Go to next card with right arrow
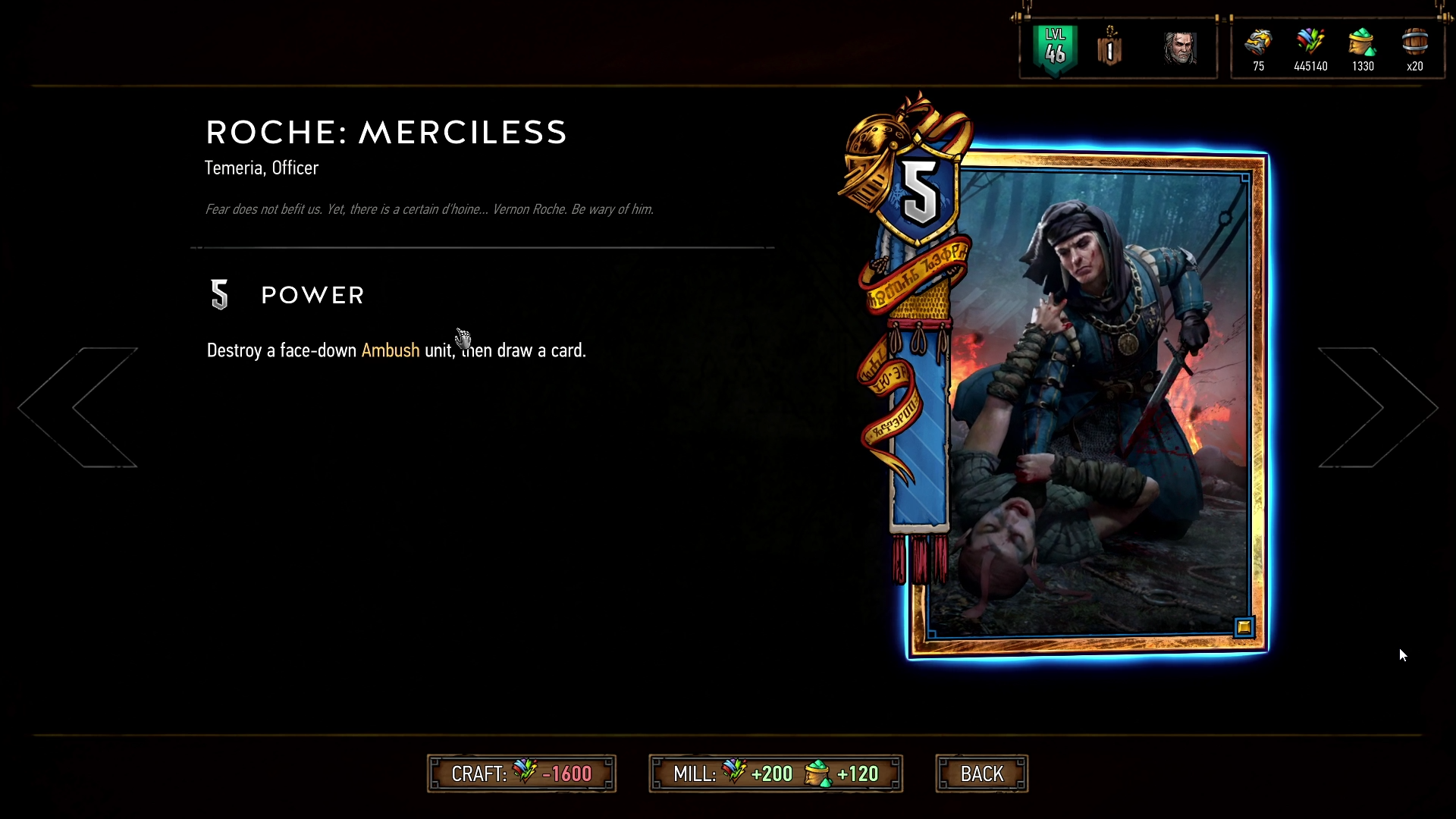 click(x=1378, y=407)
